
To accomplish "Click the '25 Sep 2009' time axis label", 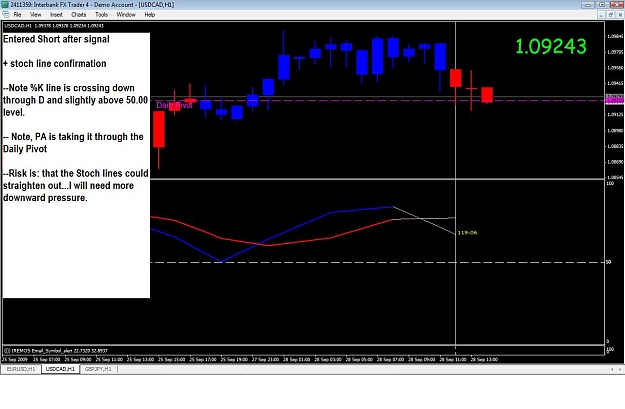I will point(15,359).
